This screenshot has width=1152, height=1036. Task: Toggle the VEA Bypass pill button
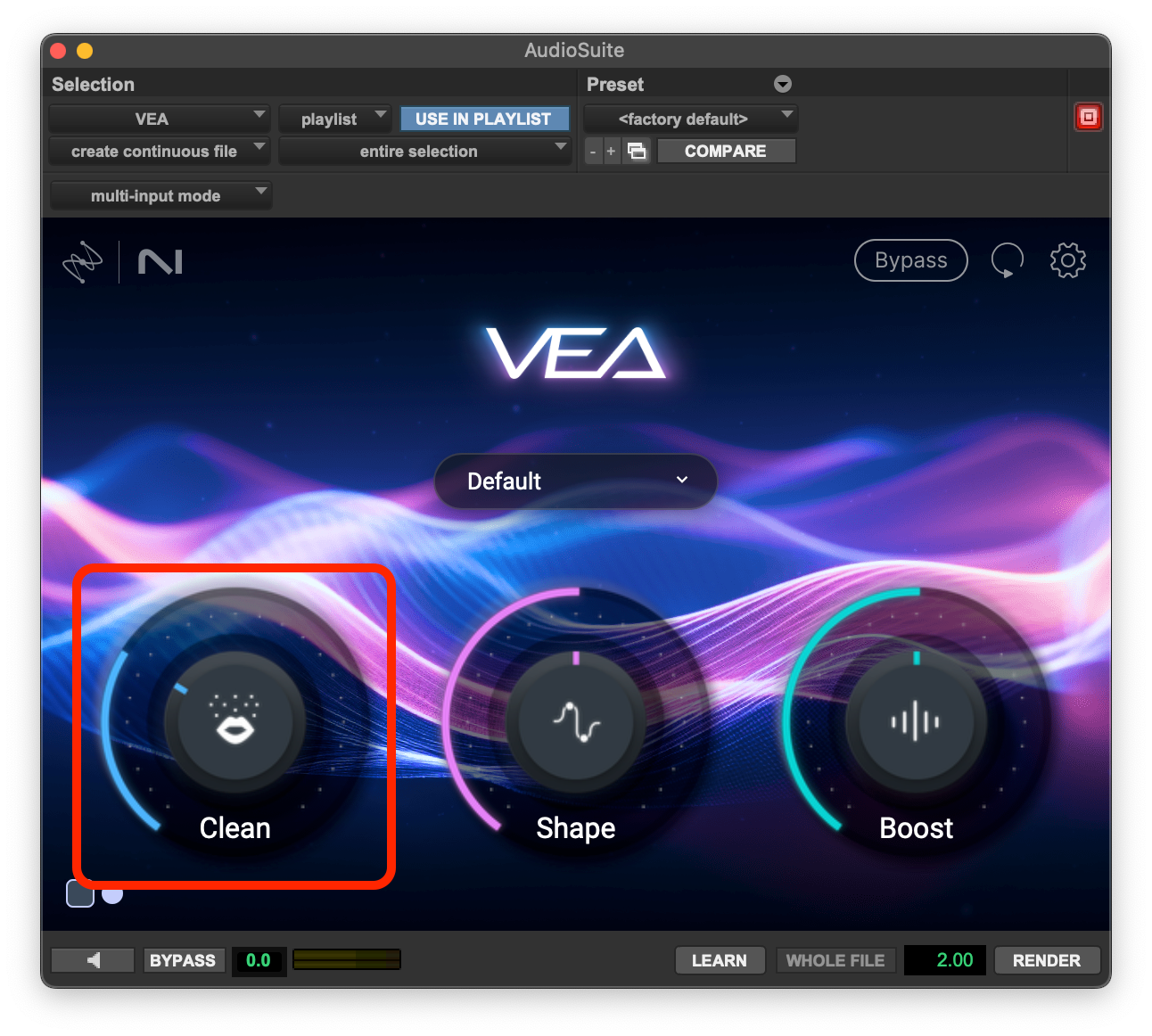click(x=910, y=260)
